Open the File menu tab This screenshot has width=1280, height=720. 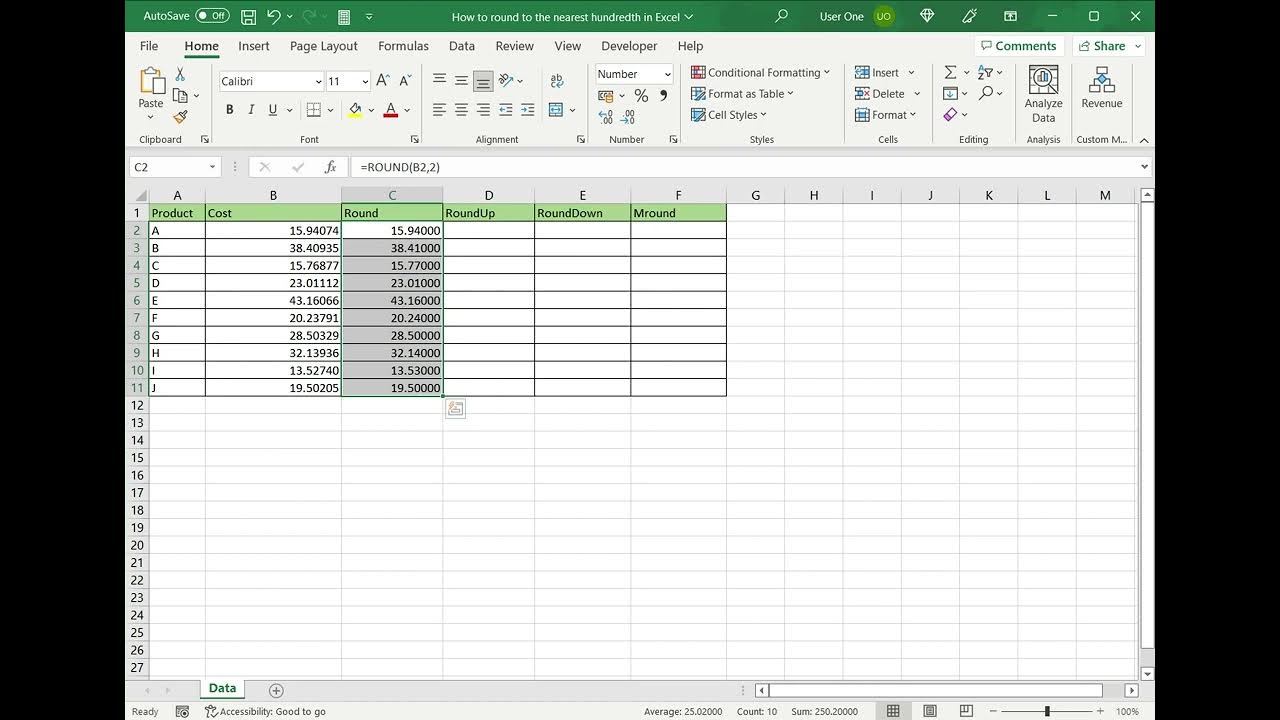(149, 46)
